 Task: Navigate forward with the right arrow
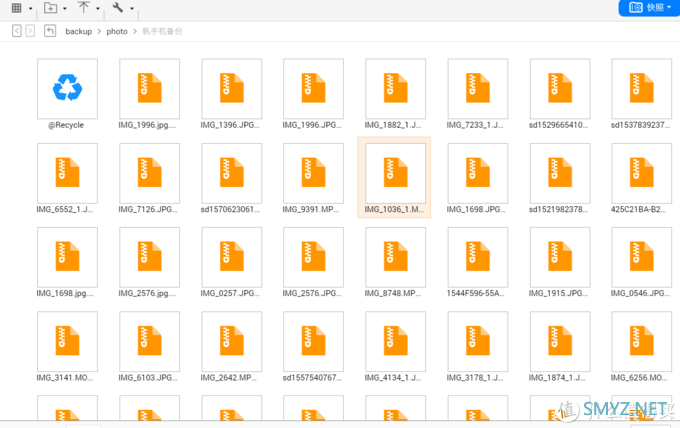point(30,31)
